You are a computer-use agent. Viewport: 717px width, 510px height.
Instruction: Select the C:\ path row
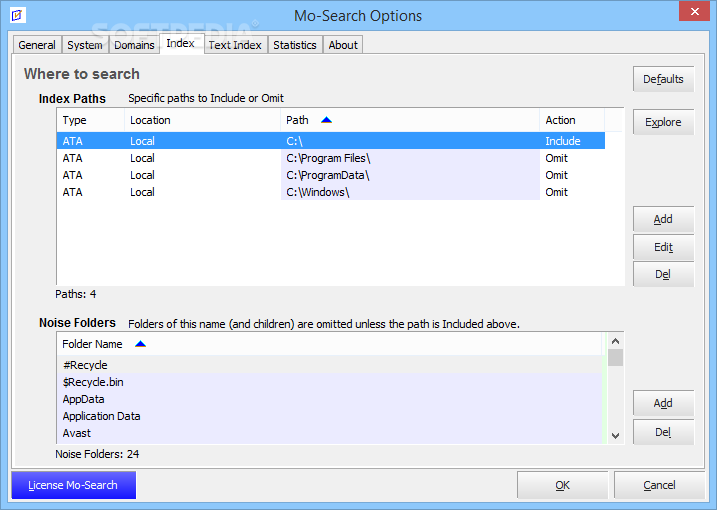coord(331,141)
